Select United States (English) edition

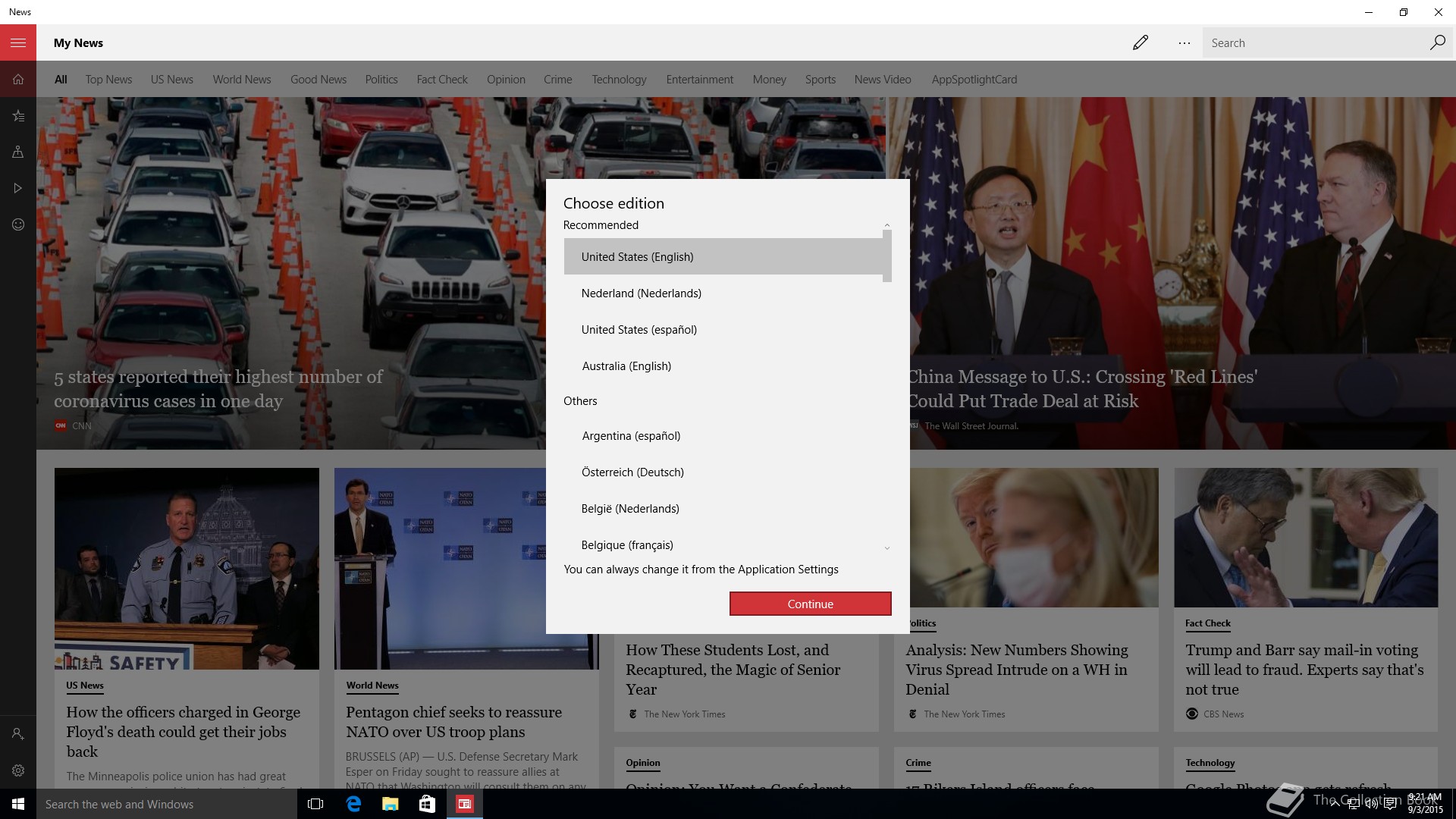pyautogui.click(x=723, y=257)
